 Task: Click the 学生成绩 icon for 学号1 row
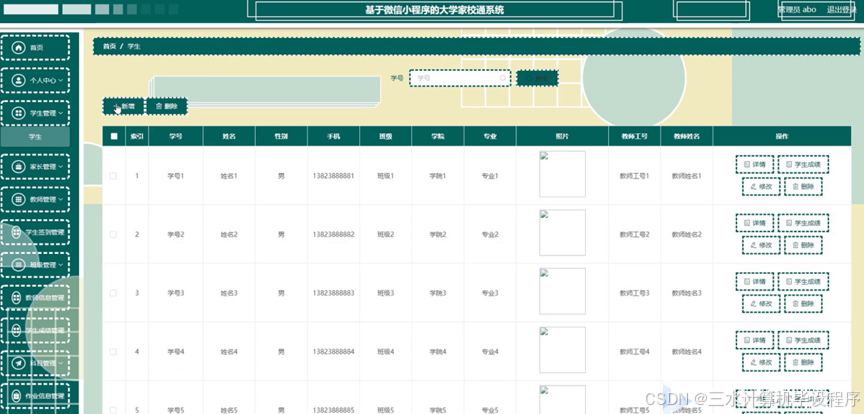coord(789,164)
